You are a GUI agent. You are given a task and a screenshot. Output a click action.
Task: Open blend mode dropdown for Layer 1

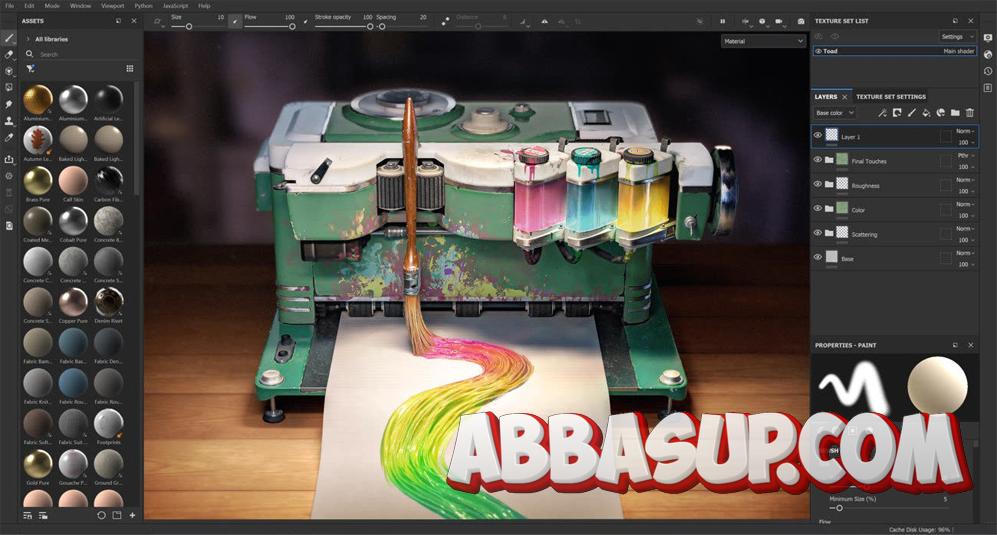(965, 131)
